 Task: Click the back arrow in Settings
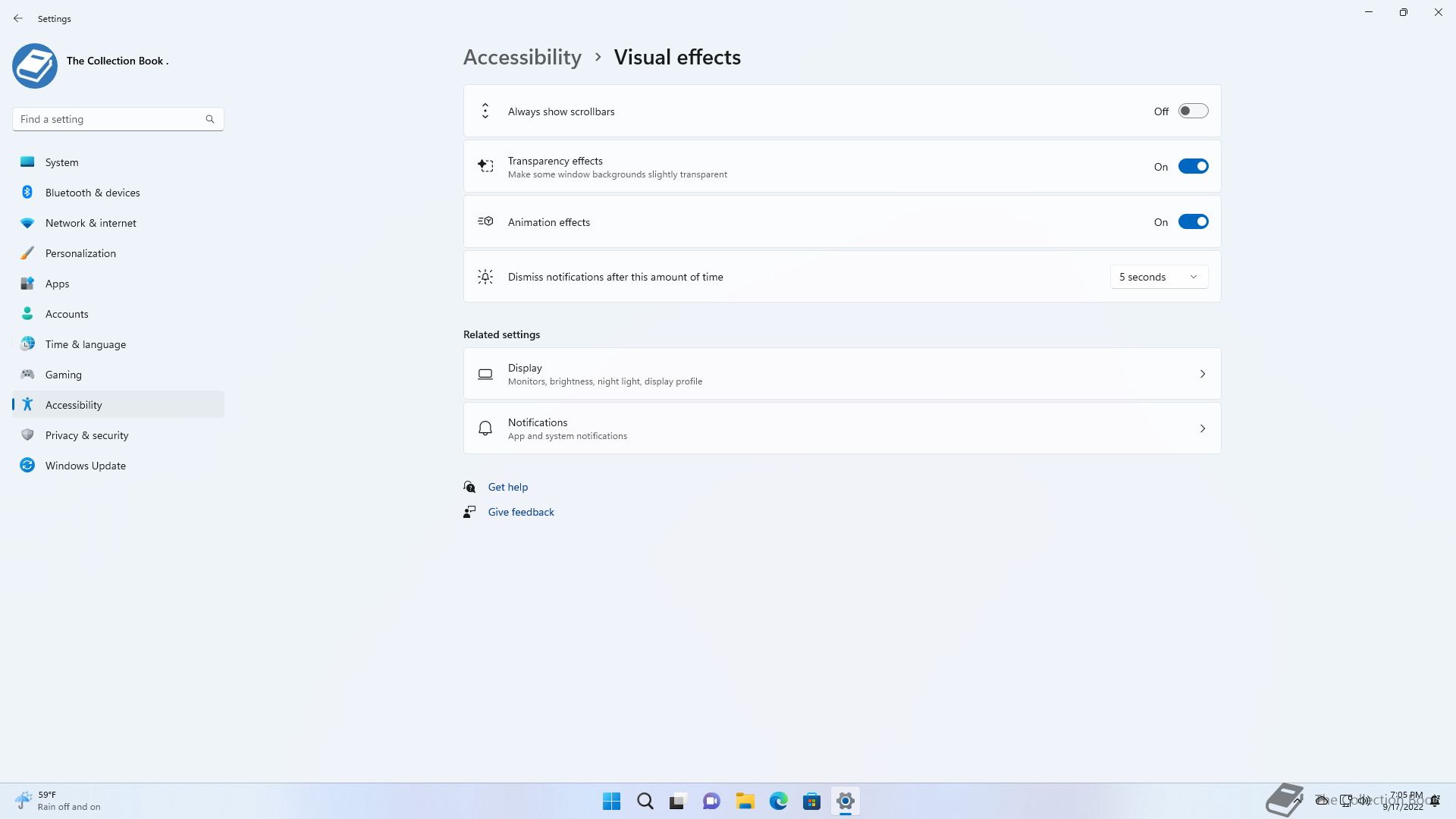click(18, 18)
